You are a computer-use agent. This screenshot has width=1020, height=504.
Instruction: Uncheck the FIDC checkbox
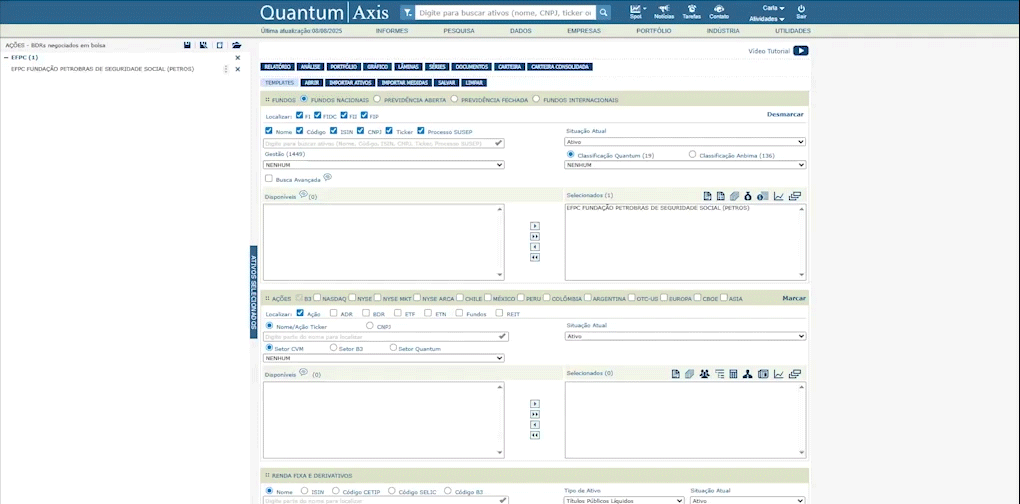(x=317, y=115)
